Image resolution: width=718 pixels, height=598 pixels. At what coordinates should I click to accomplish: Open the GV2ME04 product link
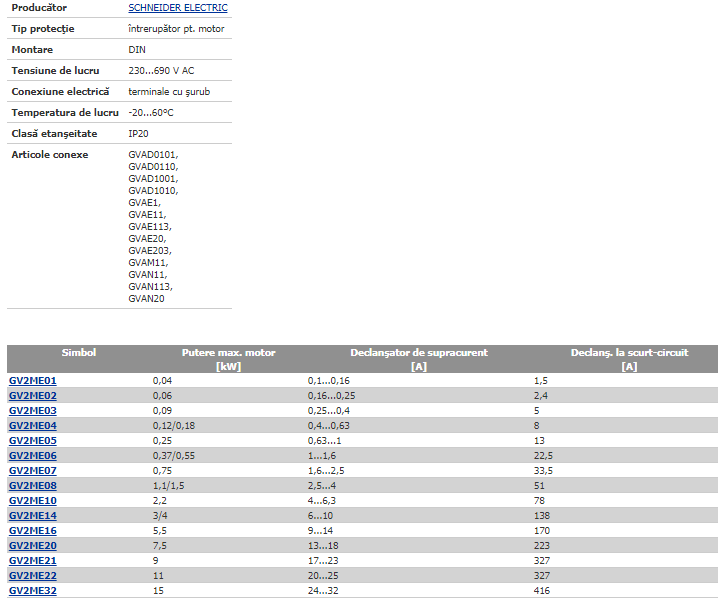click(33, 425)
